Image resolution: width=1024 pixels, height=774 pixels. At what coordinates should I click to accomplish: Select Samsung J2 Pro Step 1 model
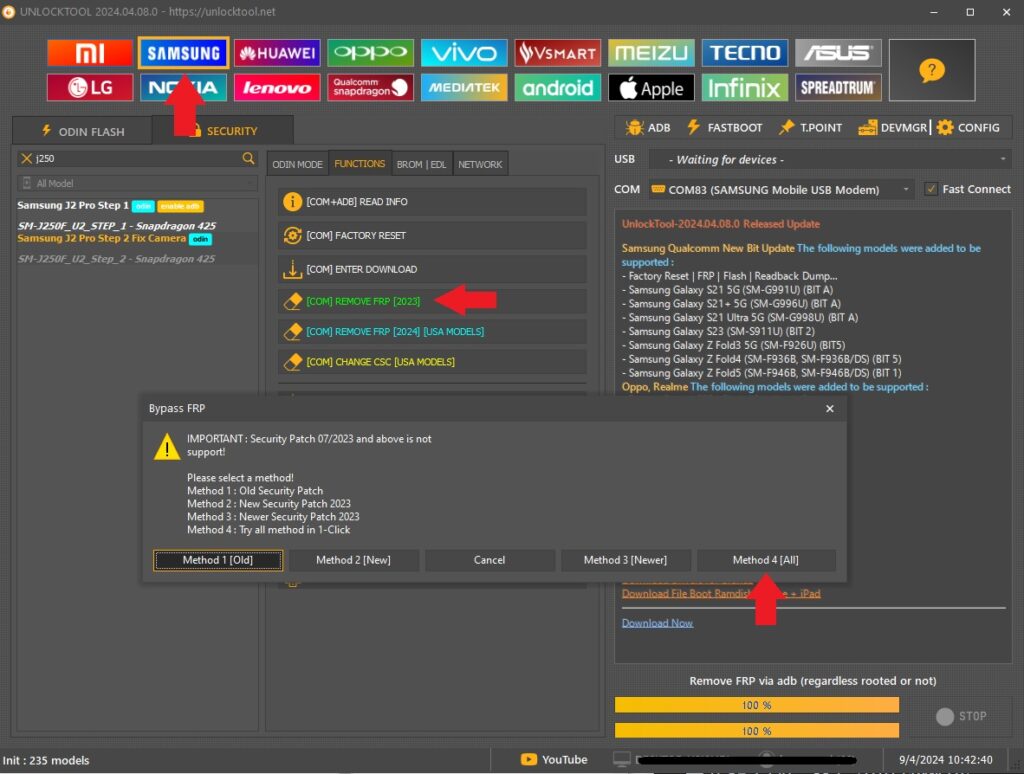point(73,205)
